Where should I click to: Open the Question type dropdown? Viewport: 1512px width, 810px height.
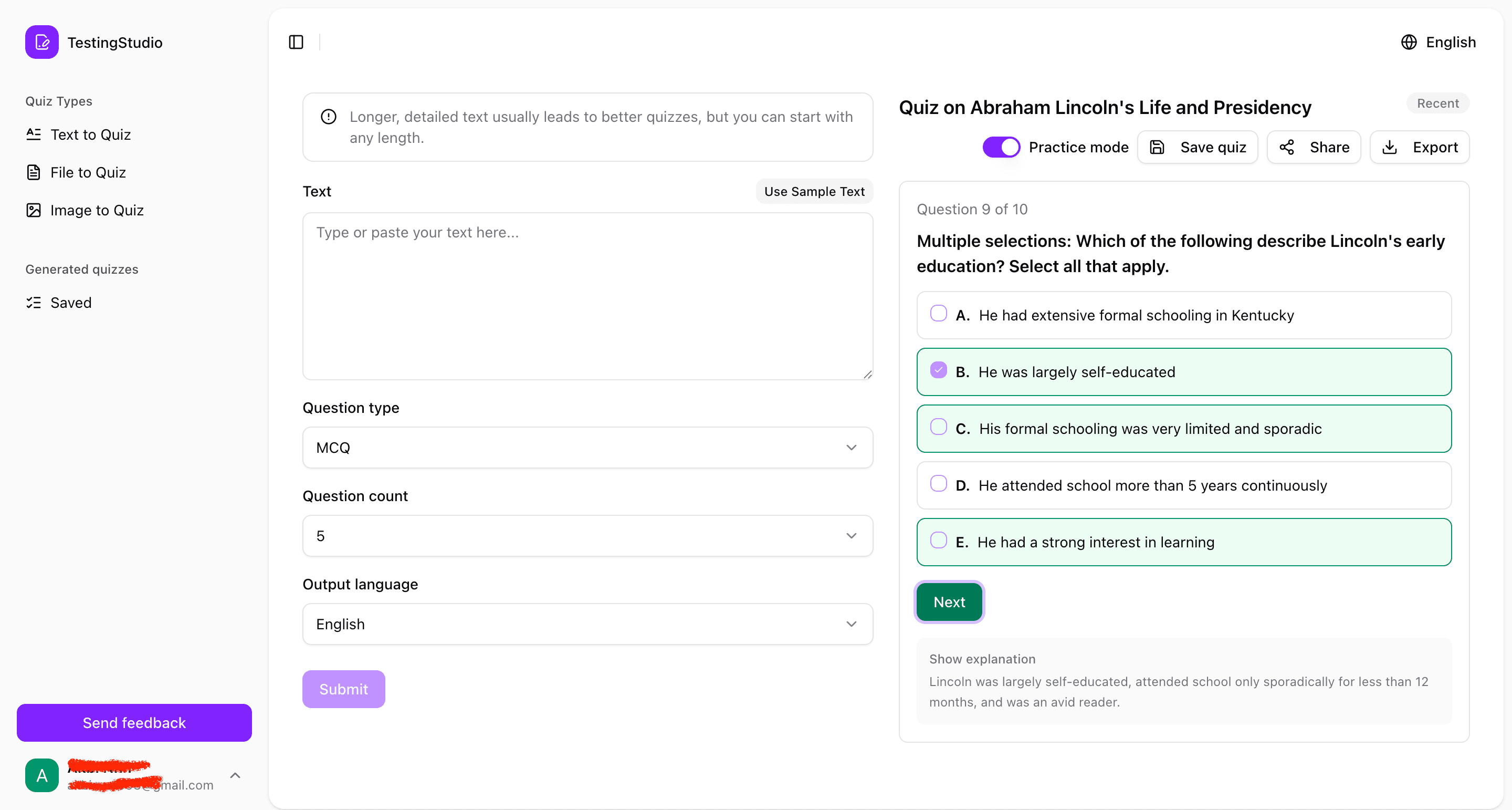(587, 447)
